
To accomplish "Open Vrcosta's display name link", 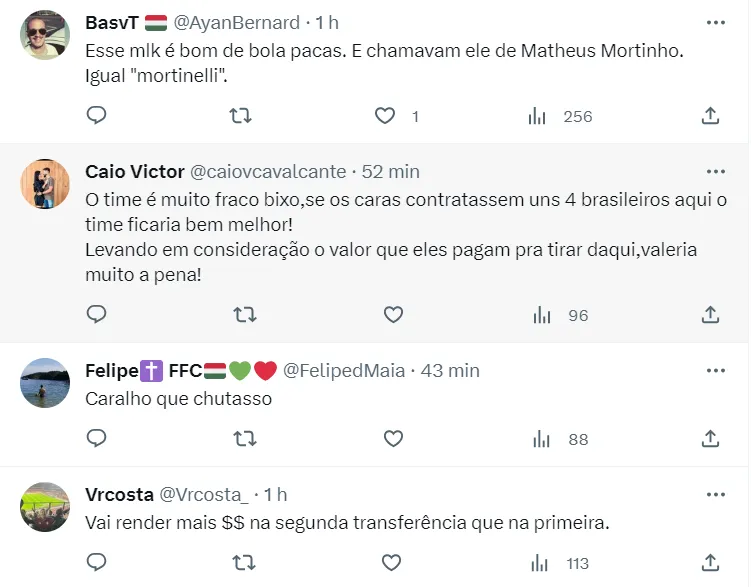I will pos(119,494).
